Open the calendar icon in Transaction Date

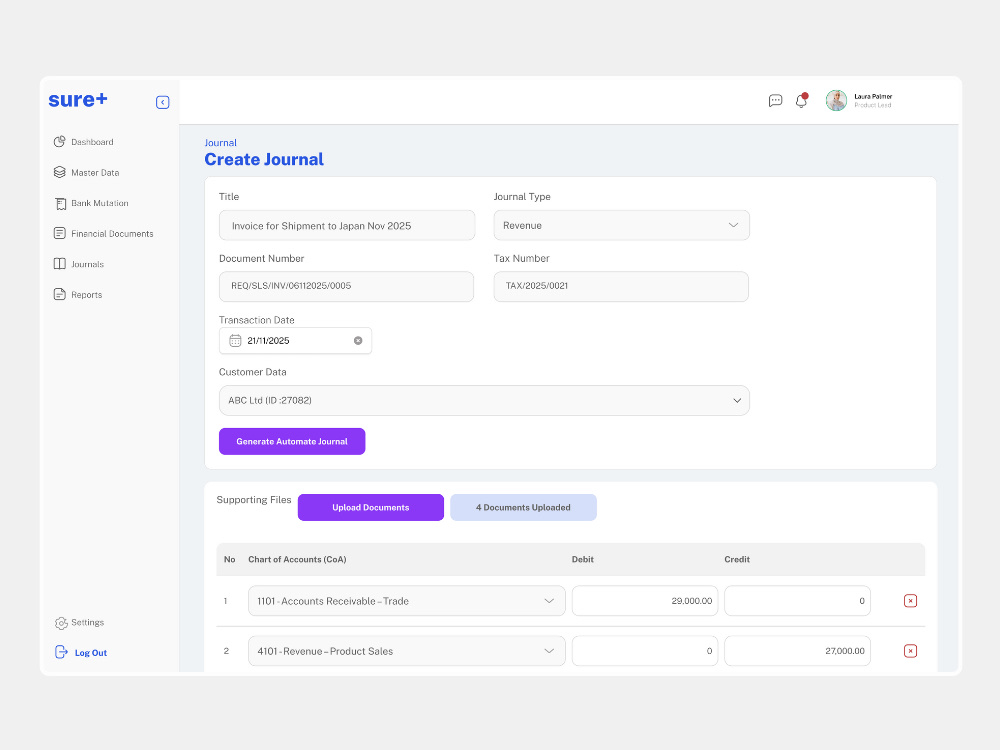235,341
